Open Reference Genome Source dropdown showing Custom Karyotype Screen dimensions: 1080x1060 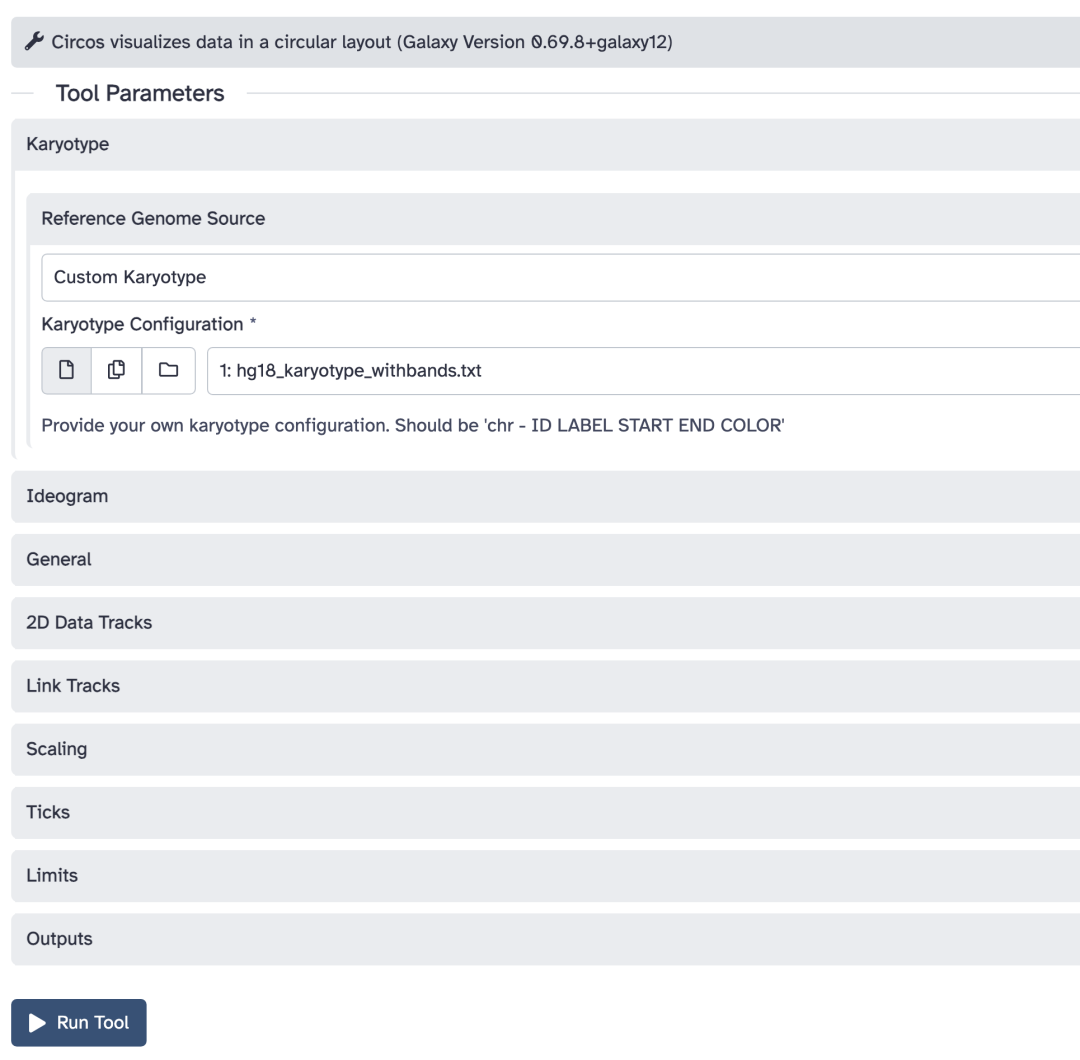[560, 277]
